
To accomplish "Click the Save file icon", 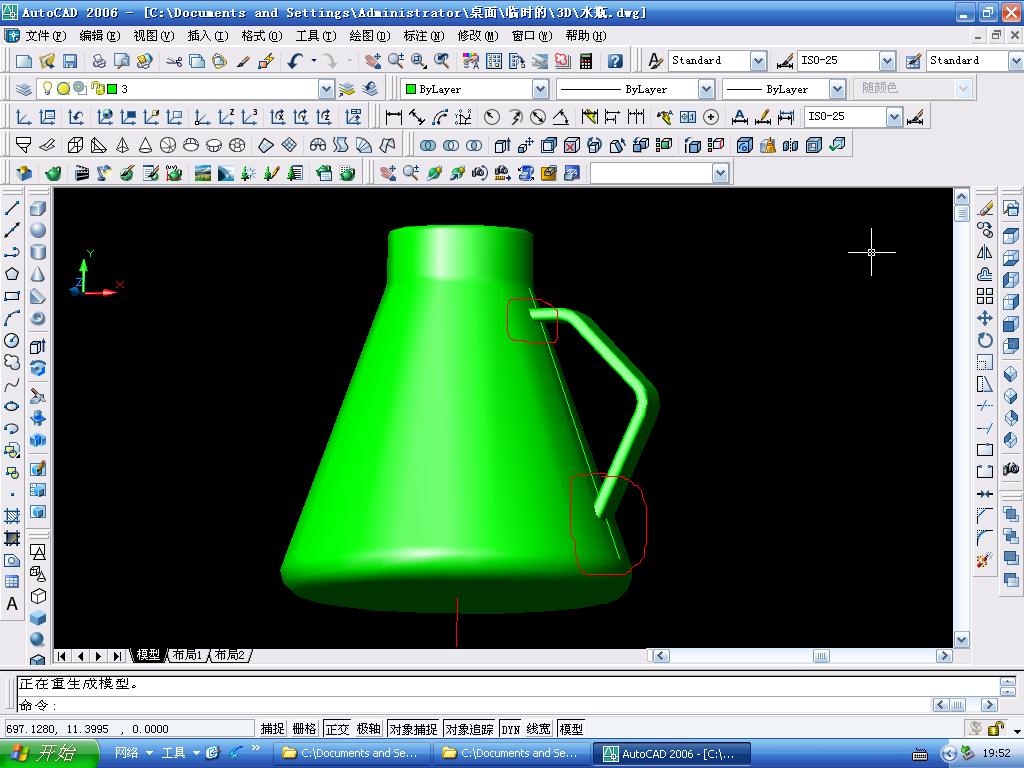I will pyautogui.click(x=70, y=61).
